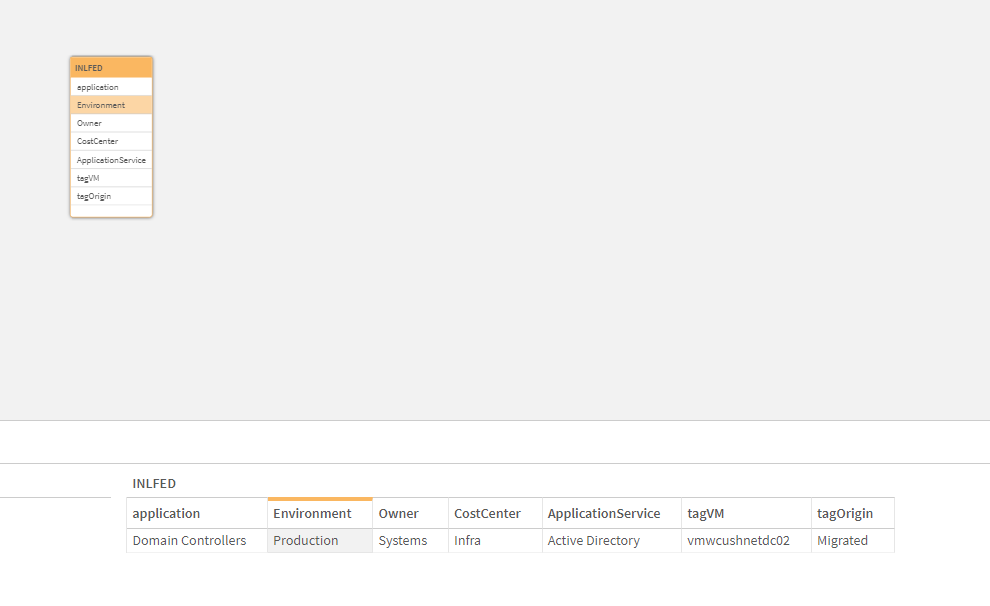Select the highlighted Environment field row
This screenshot has width=990, height=606.
(x=110, y=104)
